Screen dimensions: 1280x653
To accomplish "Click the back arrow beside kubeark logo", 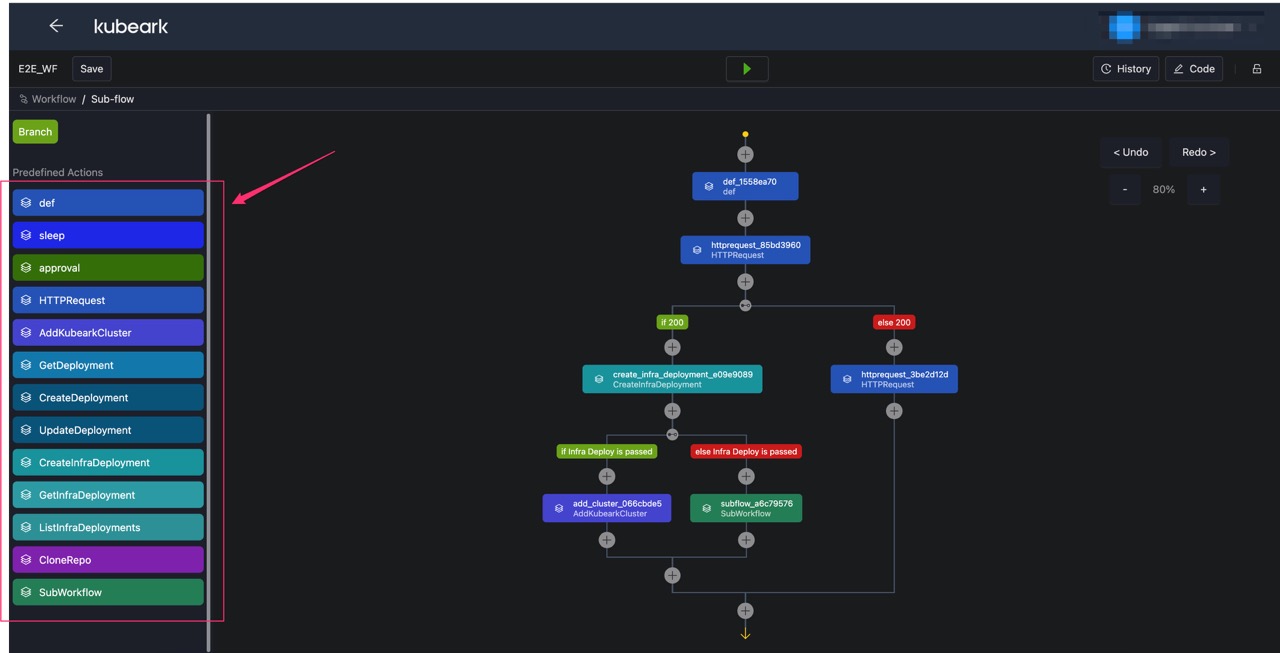I will [56, 25].
